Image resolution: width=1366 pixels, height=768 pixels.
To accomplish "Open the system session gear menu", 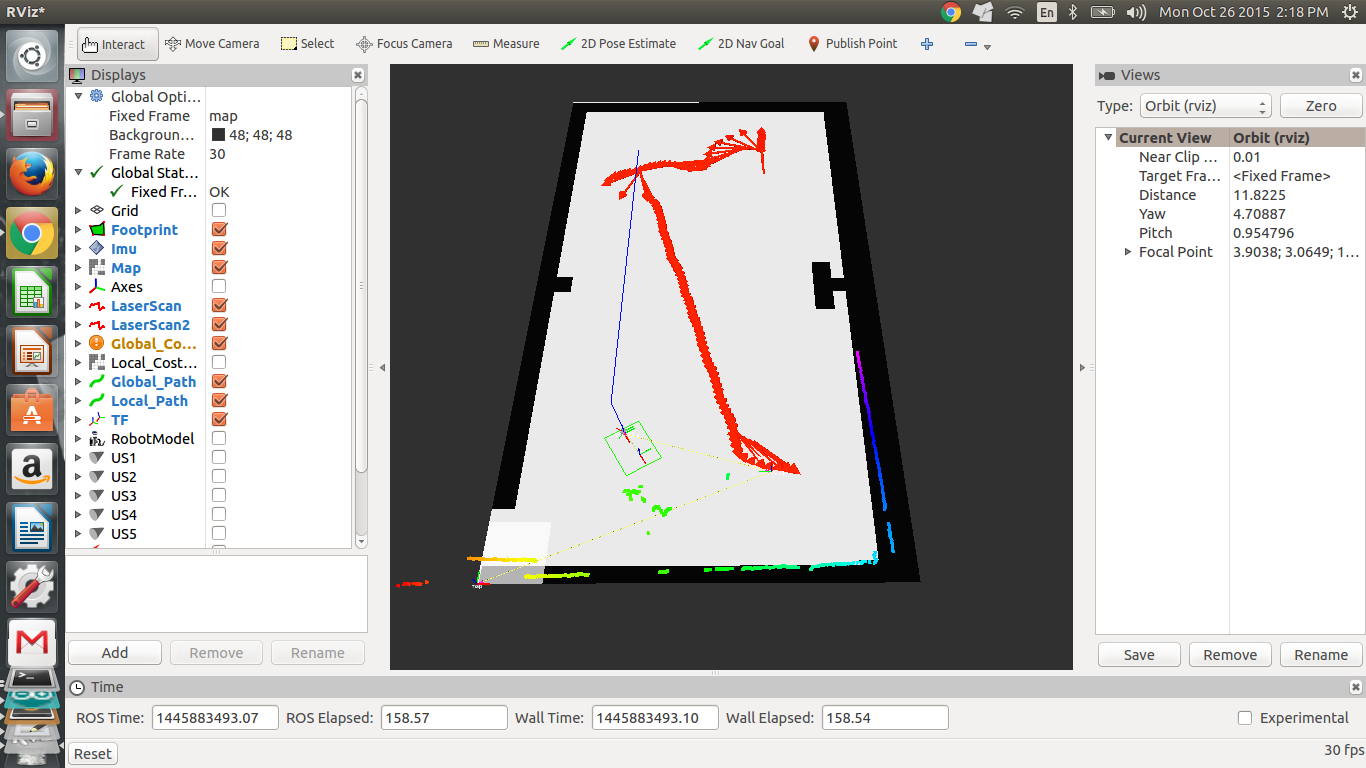I will click(1349, 12).
